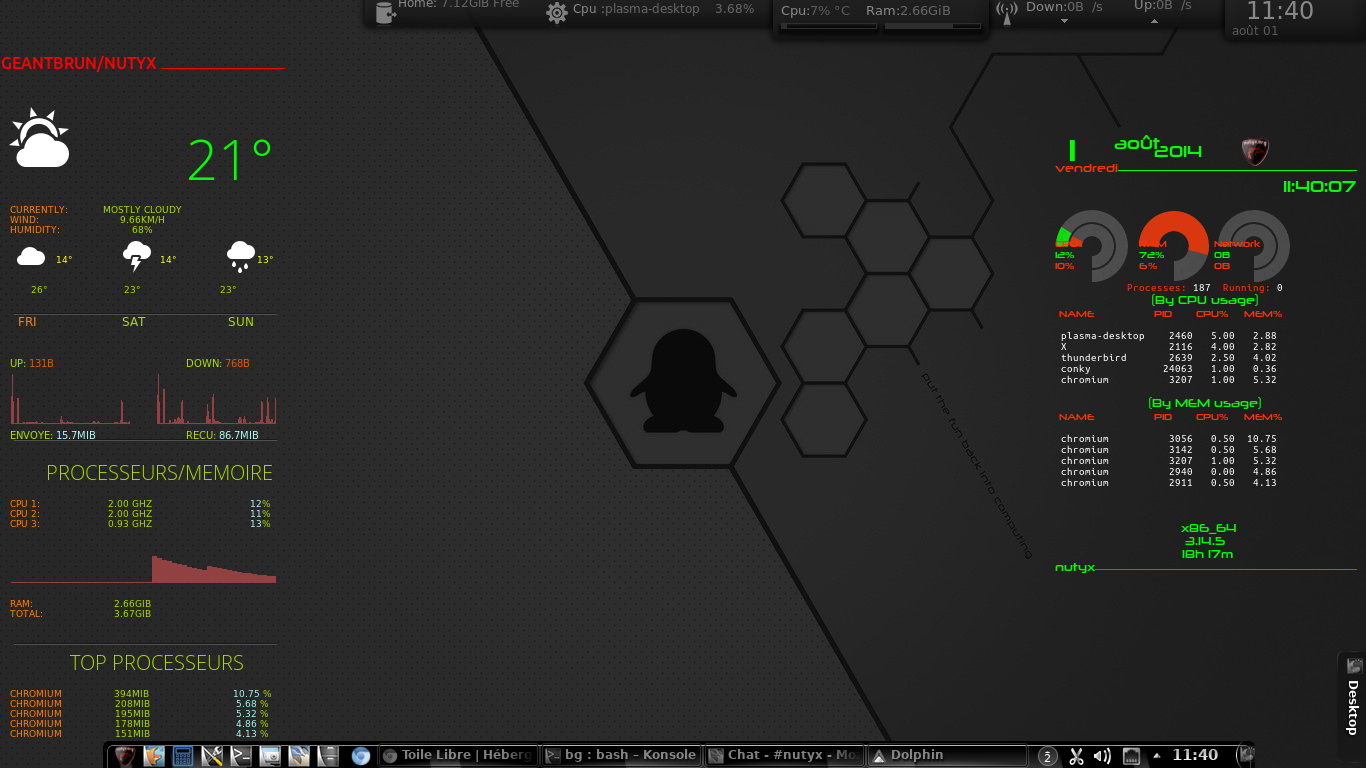Click Sunday's rain forecast icon
The width and height of the screenshot is (1366, 768).
point(240,257)
